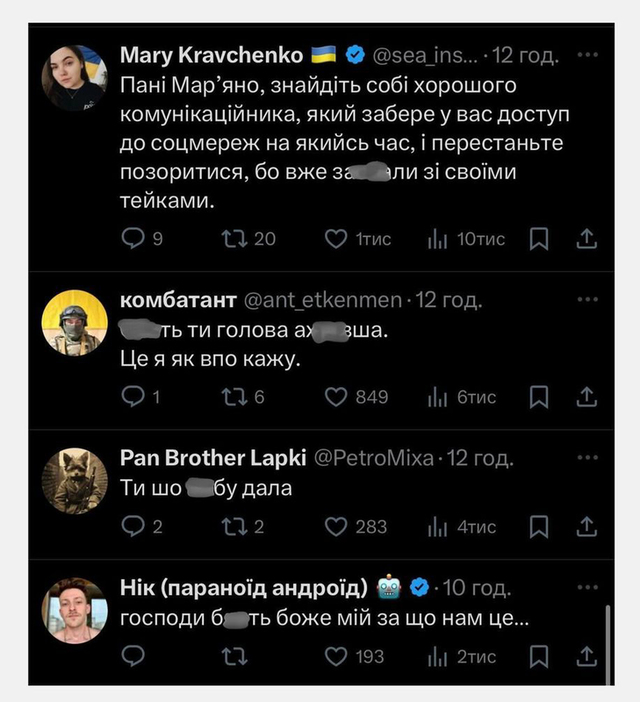Like the комбатант tweet with 849 likes
Screen dimensions: 640x702
(336, 397)
